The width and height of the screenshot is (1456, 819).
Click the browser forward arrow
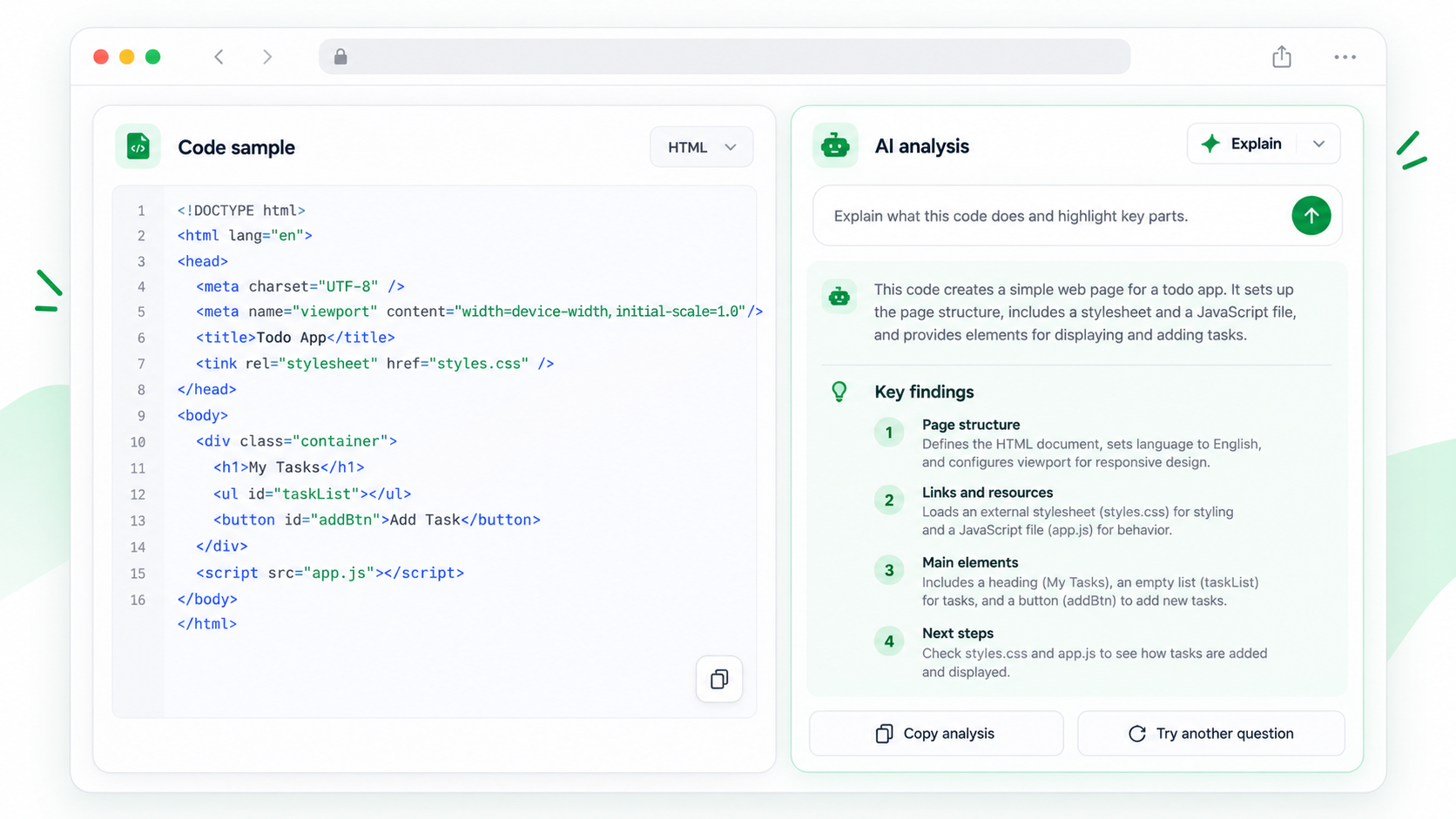click(267, 57)
